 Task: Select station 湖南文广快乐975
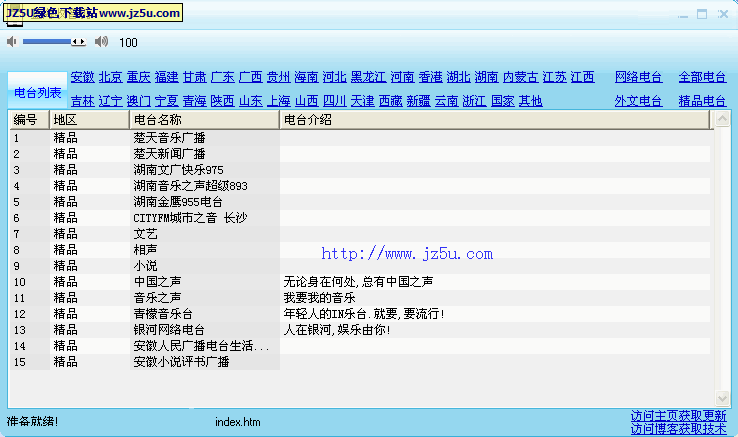tap(178, 170)
